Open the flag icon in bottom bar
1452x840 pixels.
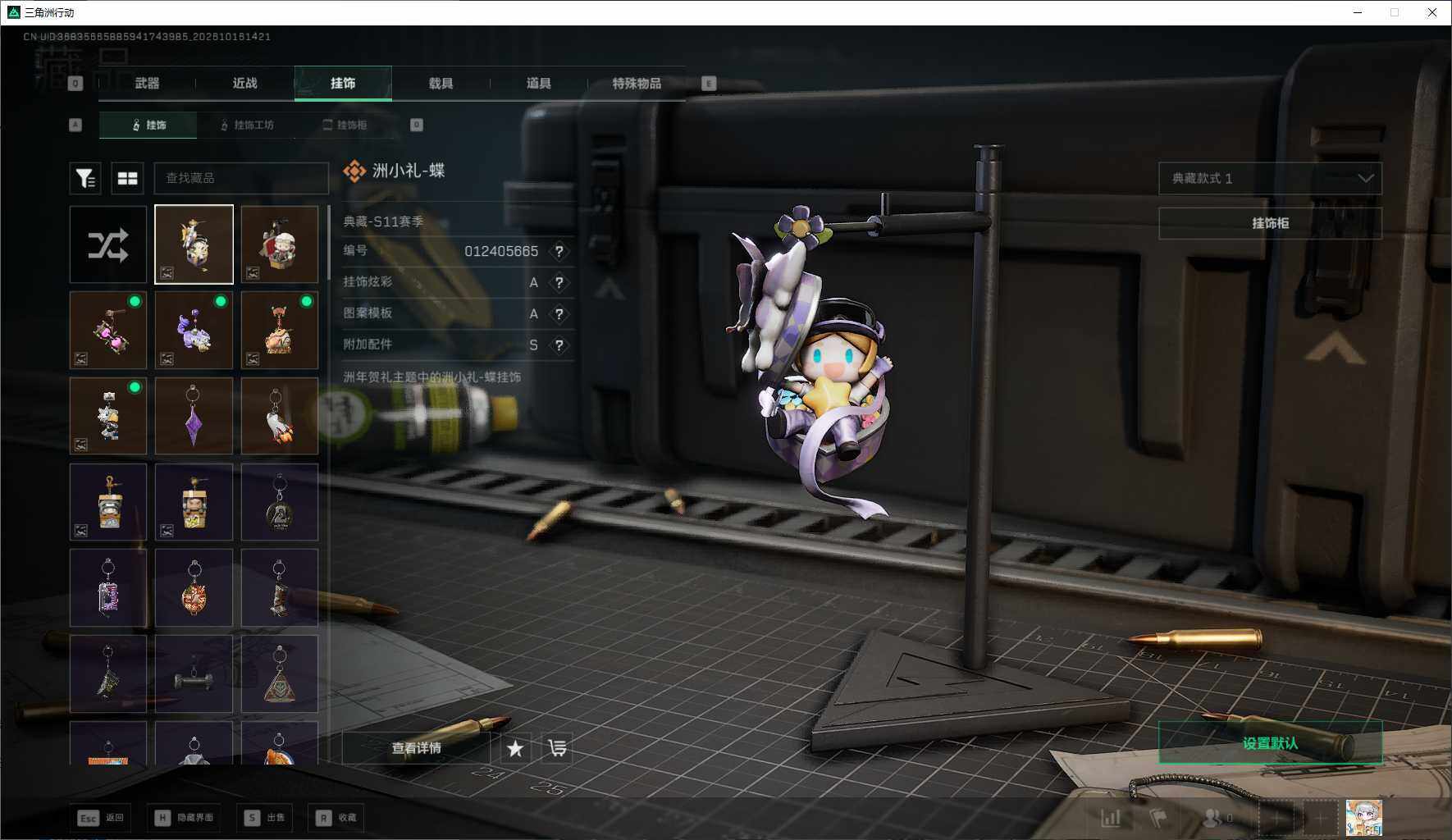[1158, 818]
